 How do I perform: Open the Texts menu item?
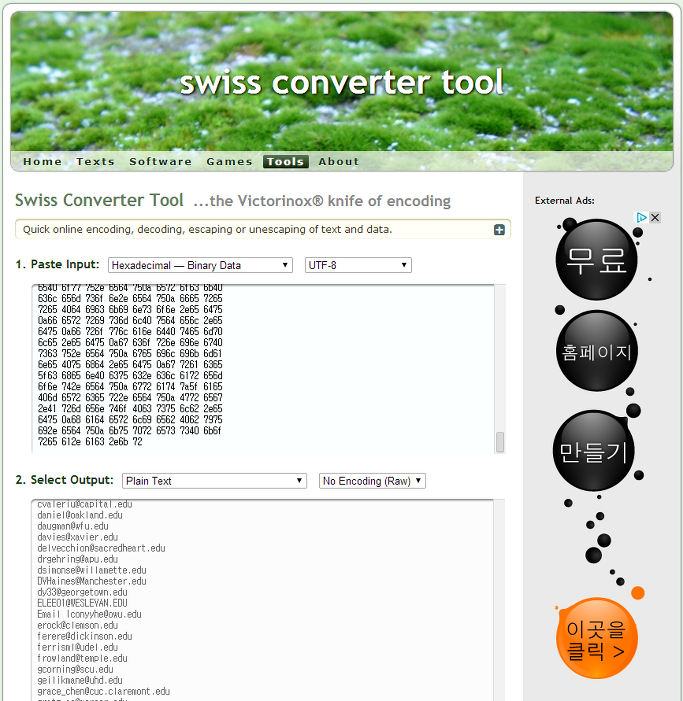[95, 162]
